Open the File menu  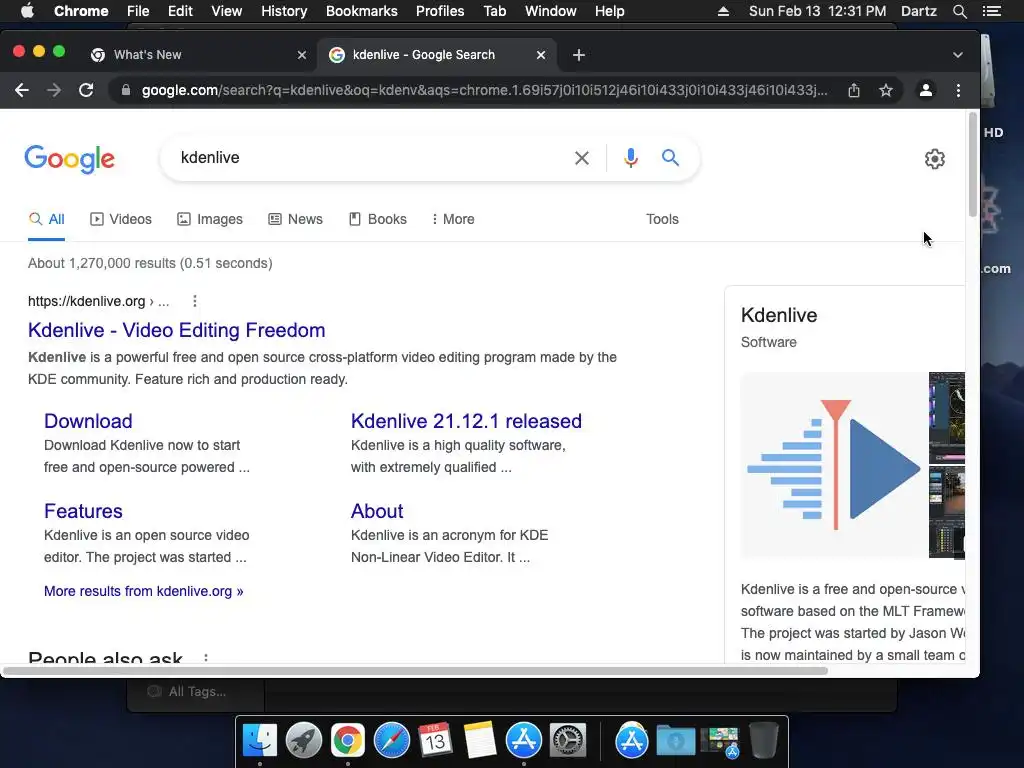pos(138,11)
